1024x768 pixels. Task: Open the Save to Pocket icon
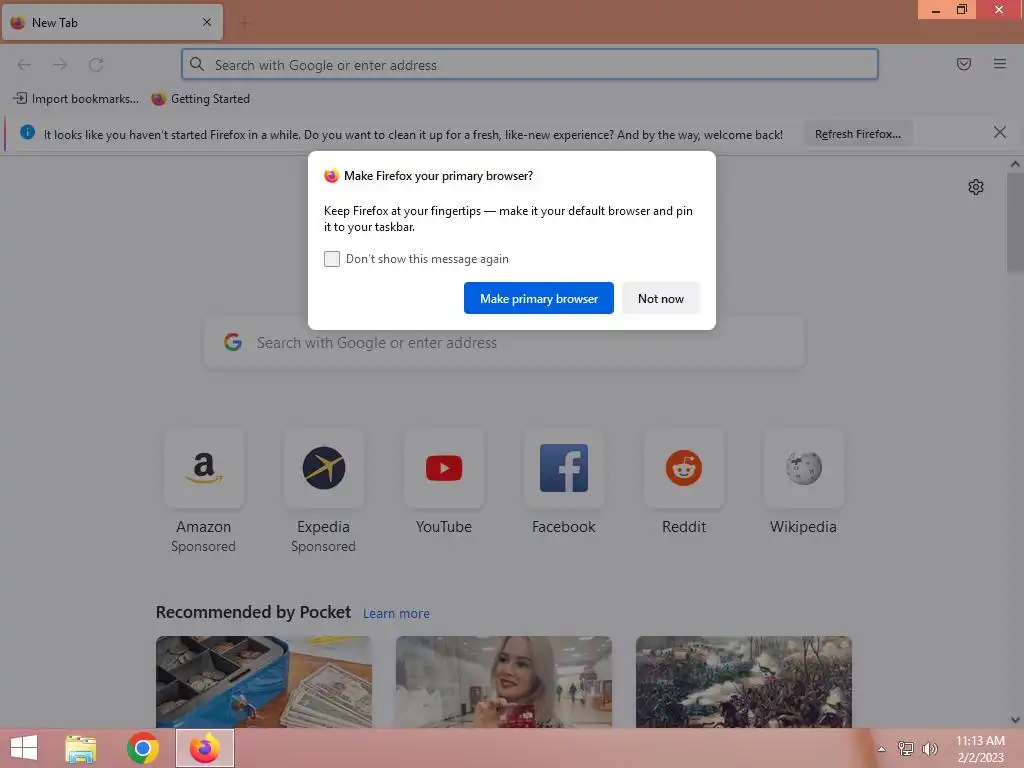[963, 64]
